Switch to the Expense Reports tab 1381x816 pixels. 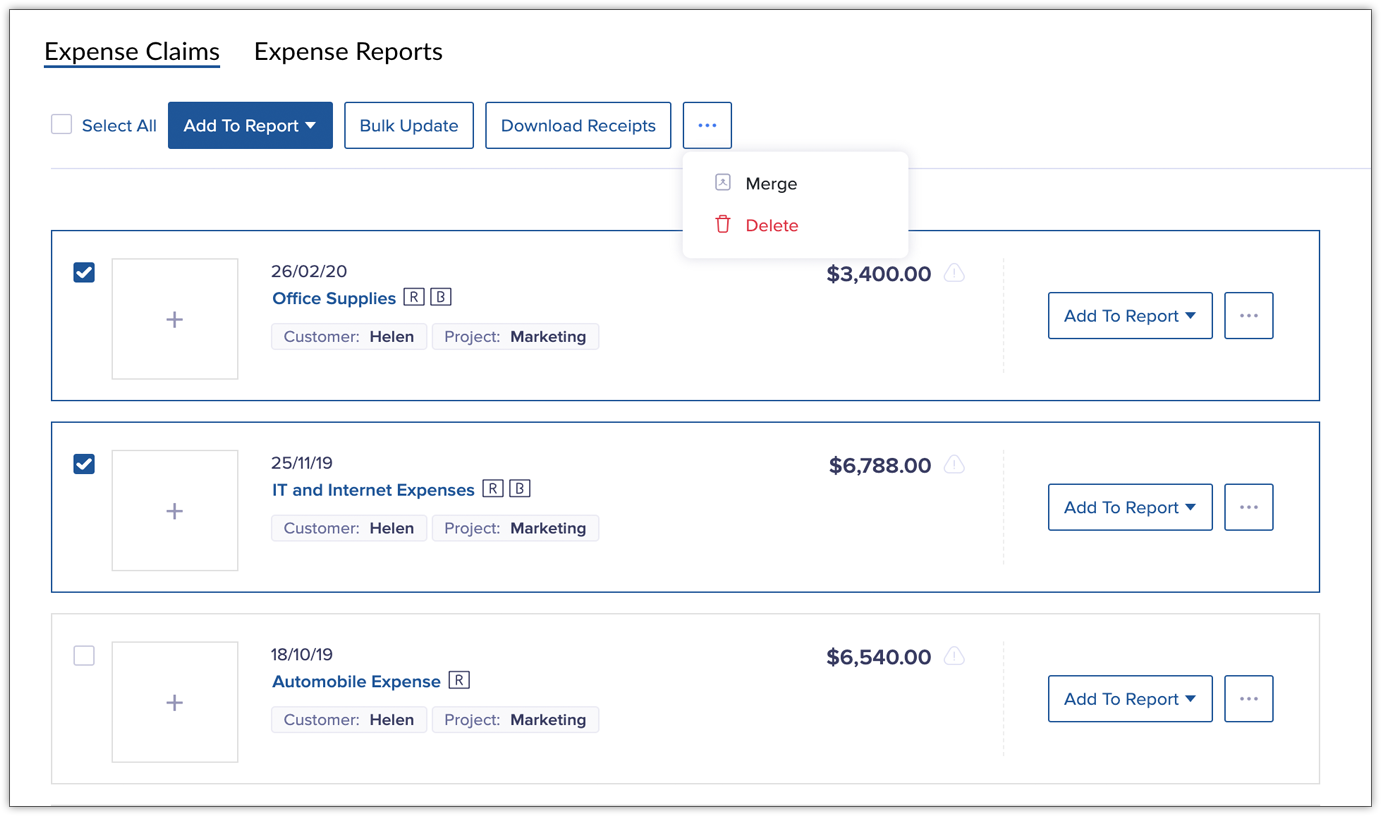[x=348, y=52]
